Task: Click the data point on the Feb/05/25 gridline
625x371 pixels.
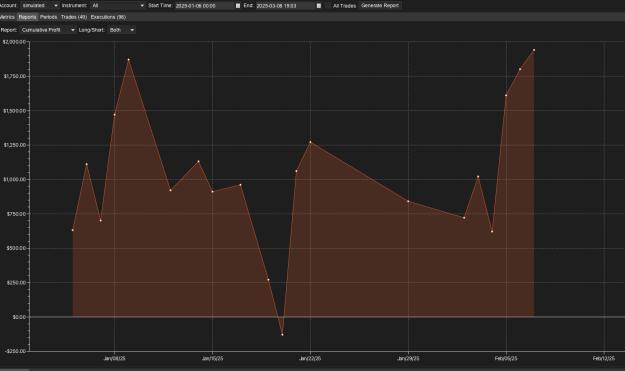Action: click(x=506, y=95)
